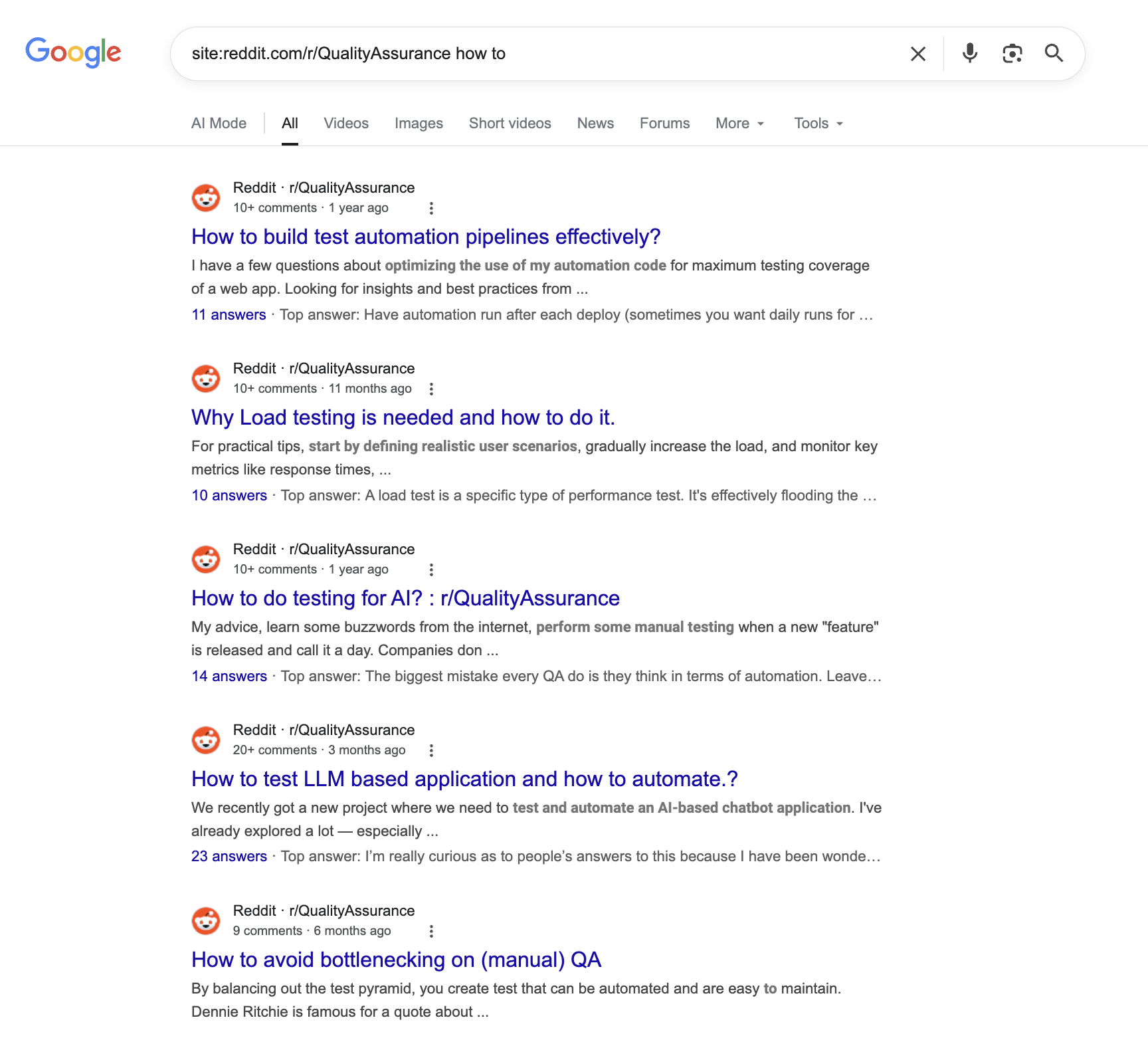Open the "23 answers" link

pyautogui.click(x=229, y=856)
